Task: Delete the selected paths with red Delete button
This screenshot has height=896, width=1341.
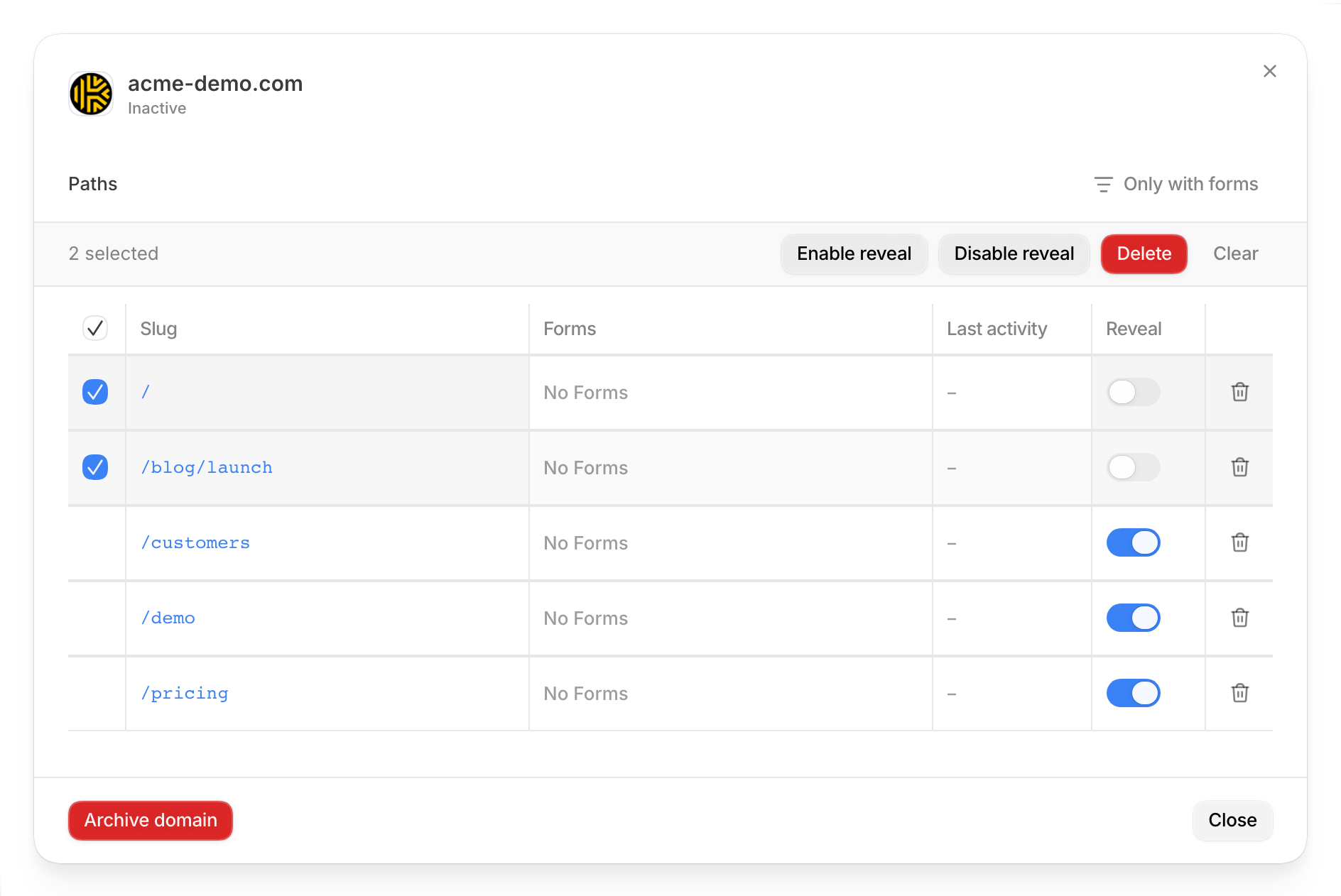Action: [1144, 253]
